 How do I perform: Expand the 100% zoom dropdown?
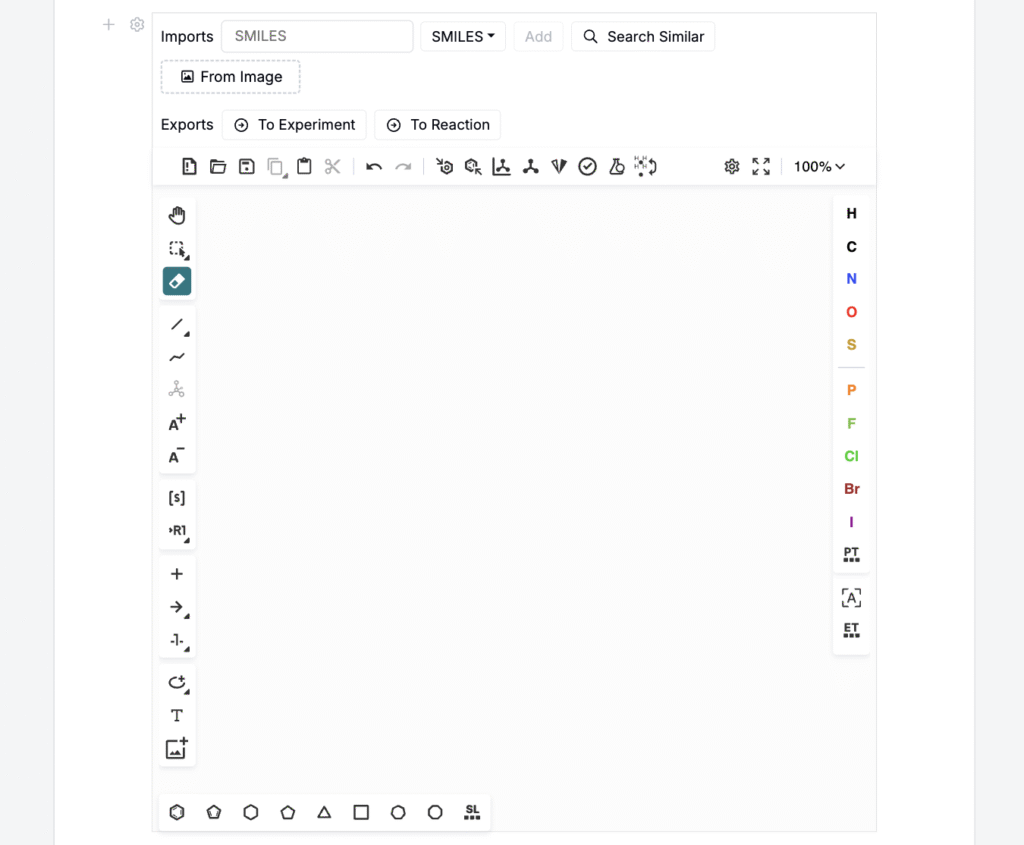(x=819, y=167)
